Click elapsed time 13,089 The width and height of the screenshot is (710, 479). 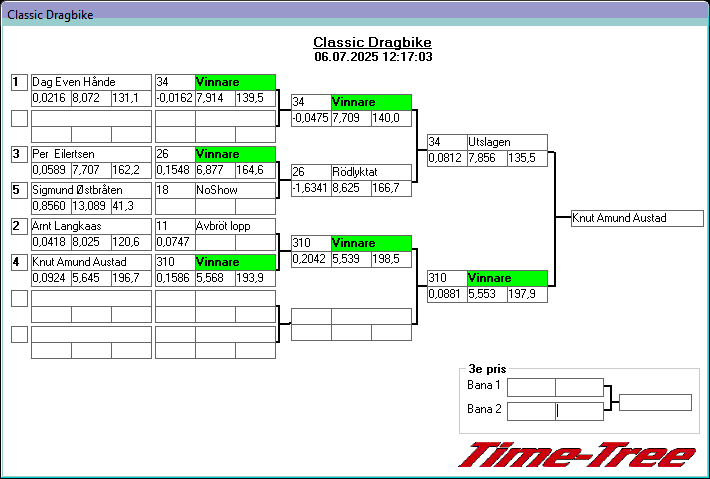click(x=91, y=206)
